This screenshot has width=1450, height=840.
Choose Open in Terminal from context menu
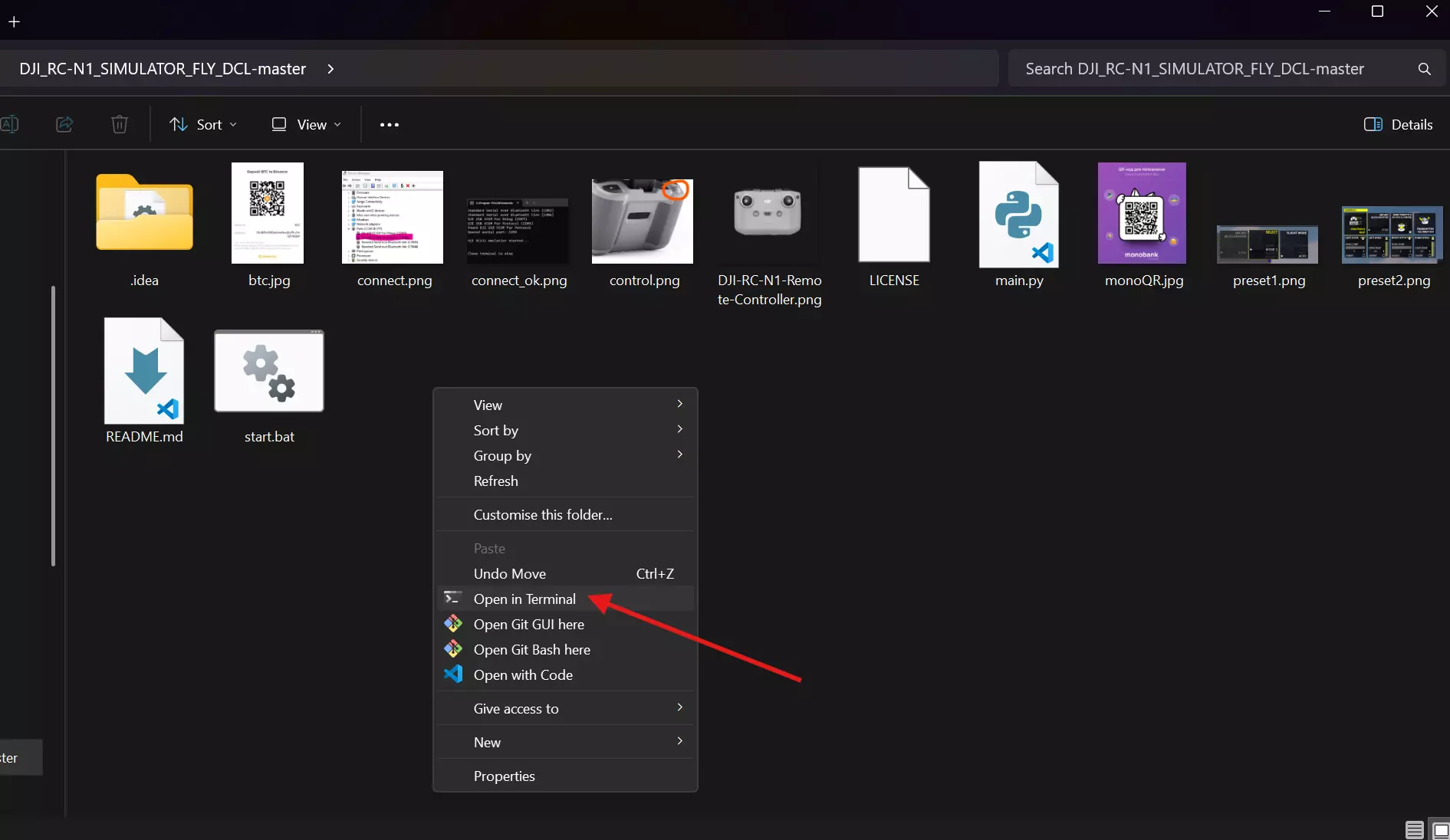point(524,599)
